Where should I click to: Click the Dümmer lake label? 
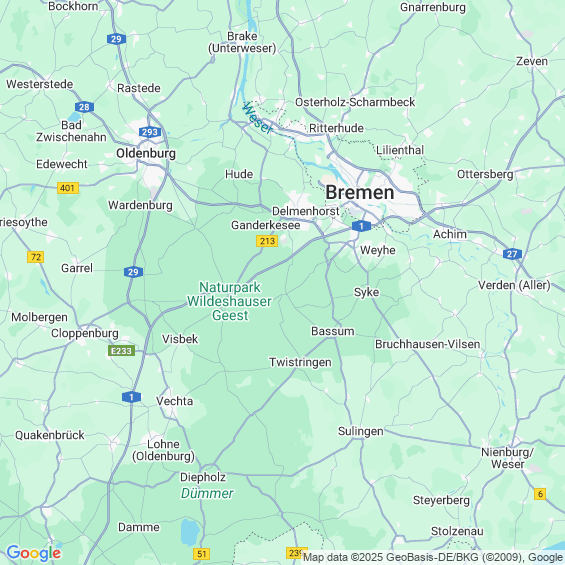(207, 493)
